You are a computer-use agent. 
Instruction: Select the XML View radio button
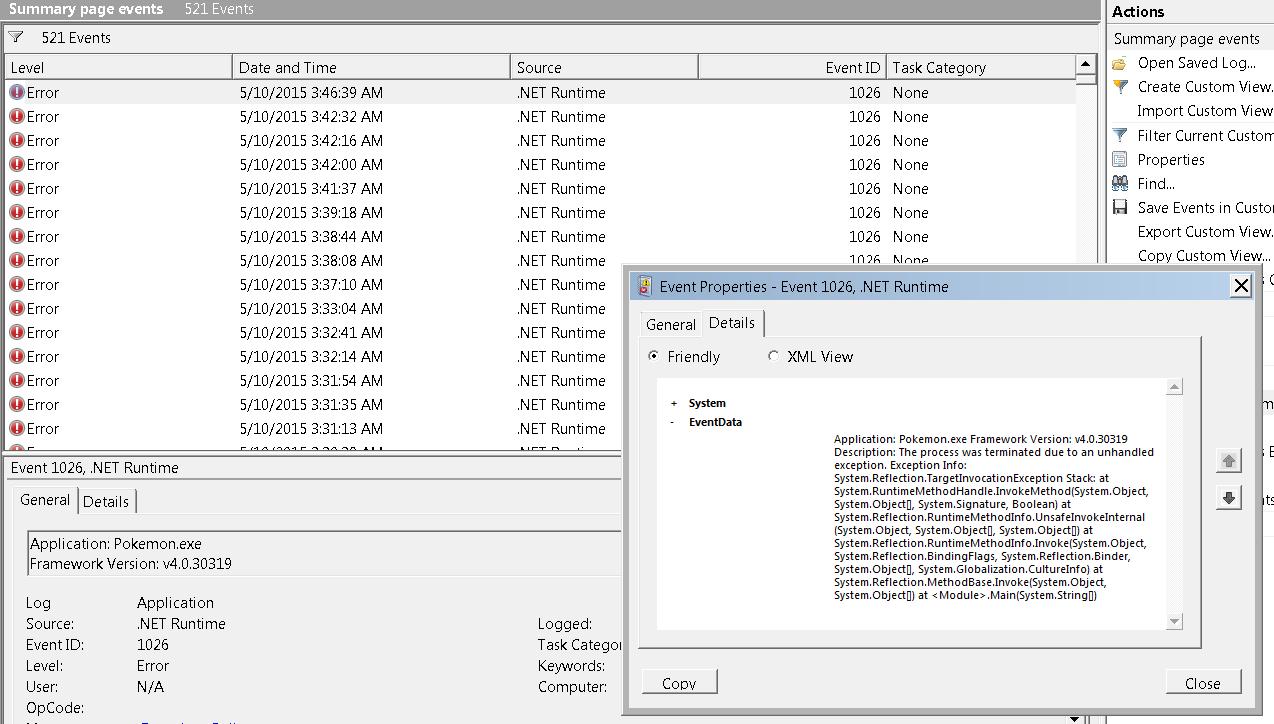click(774, 356)
